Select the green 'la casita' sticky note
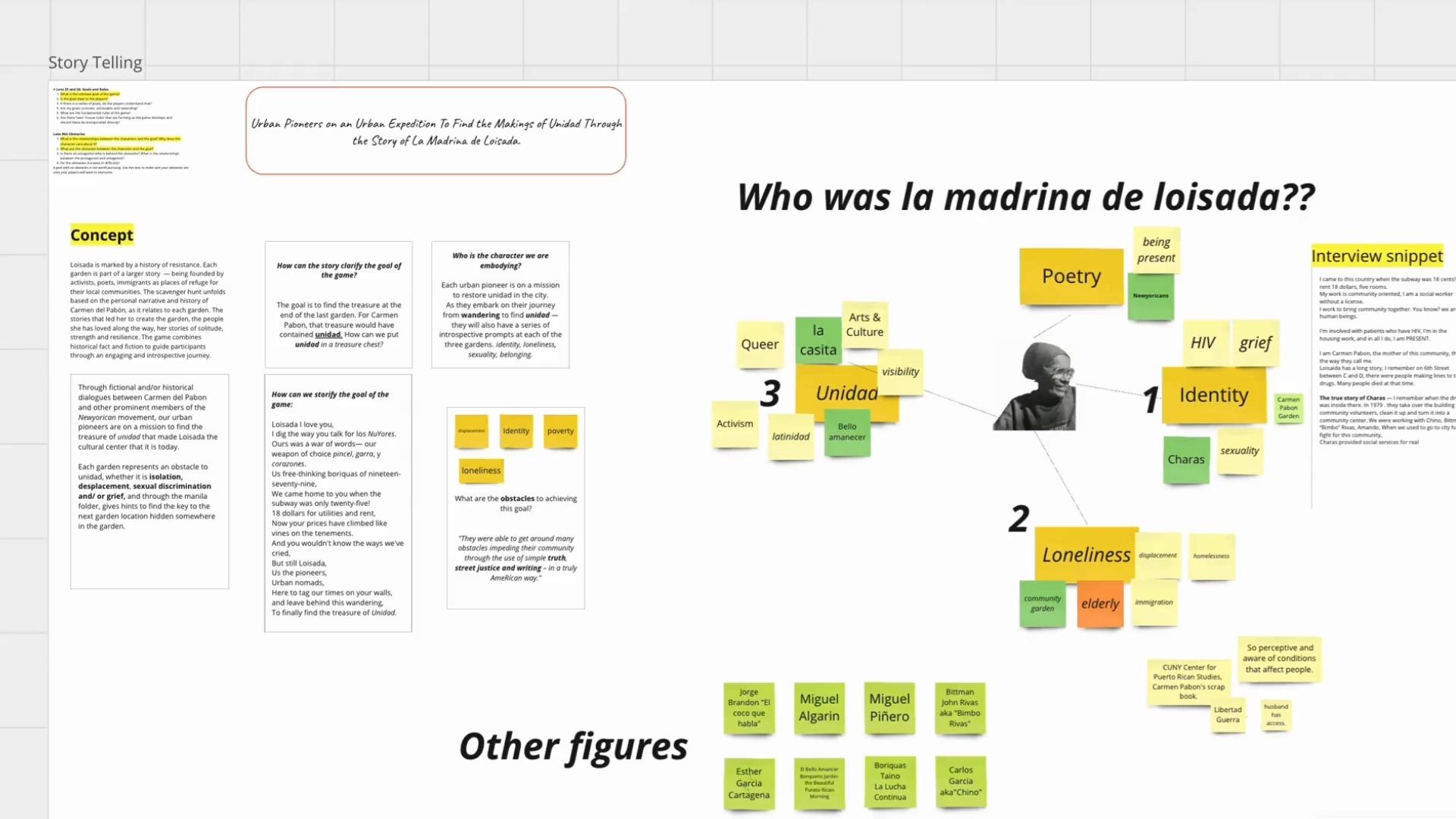Viewport: 1456px width, 819px height. tap(817, 340)
